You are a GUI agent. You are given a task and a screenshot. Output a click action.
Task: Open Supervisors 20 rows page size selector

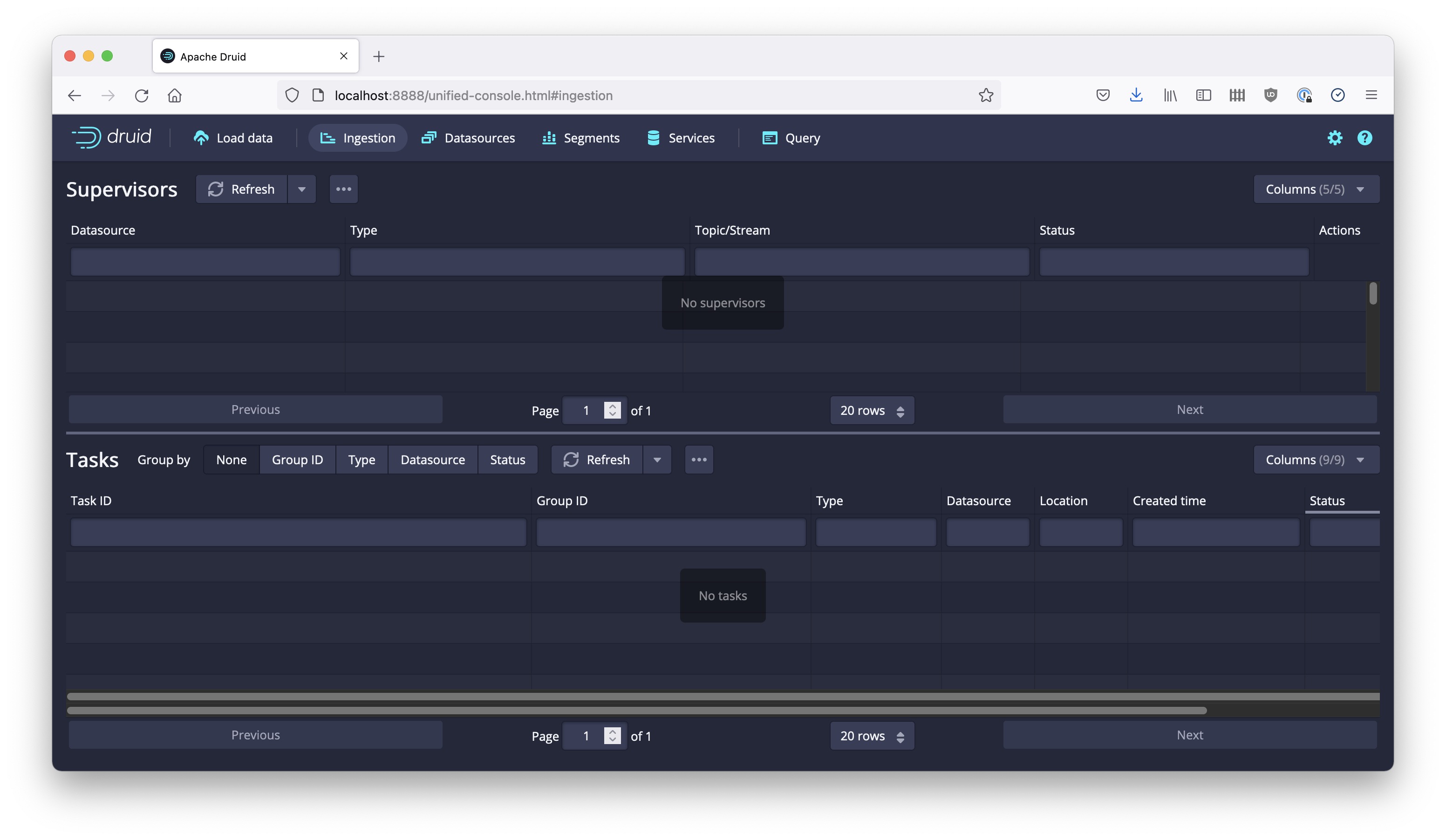point(872,411)
